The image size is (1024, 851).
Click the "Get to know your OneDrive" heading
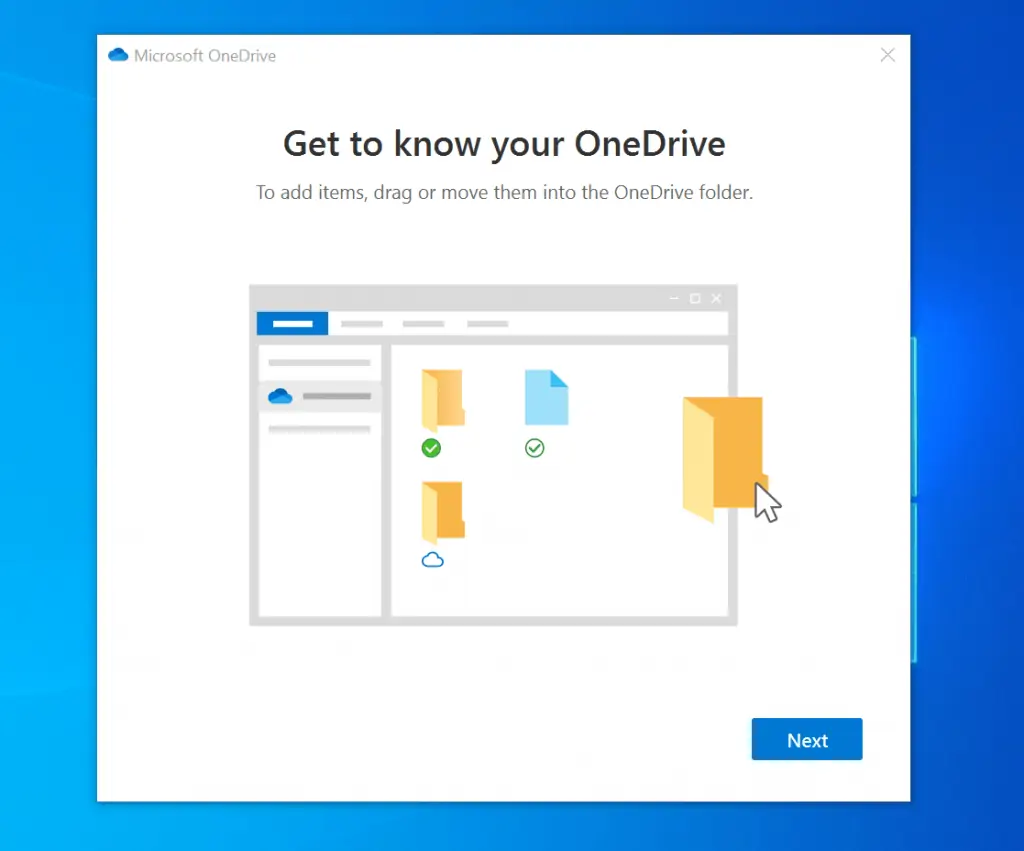504,144
